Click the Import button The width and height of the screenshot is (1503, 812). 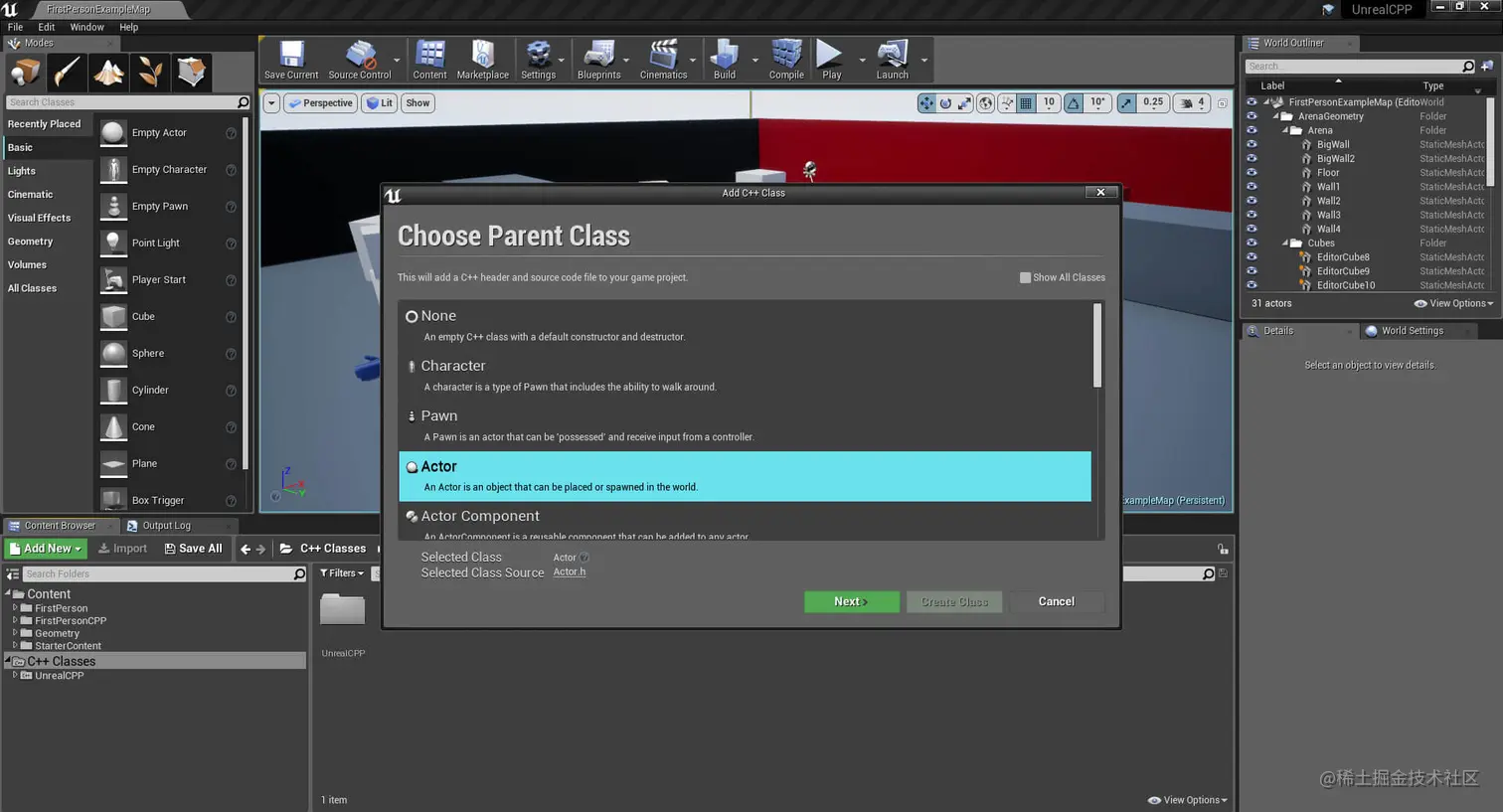click(122, 549)
